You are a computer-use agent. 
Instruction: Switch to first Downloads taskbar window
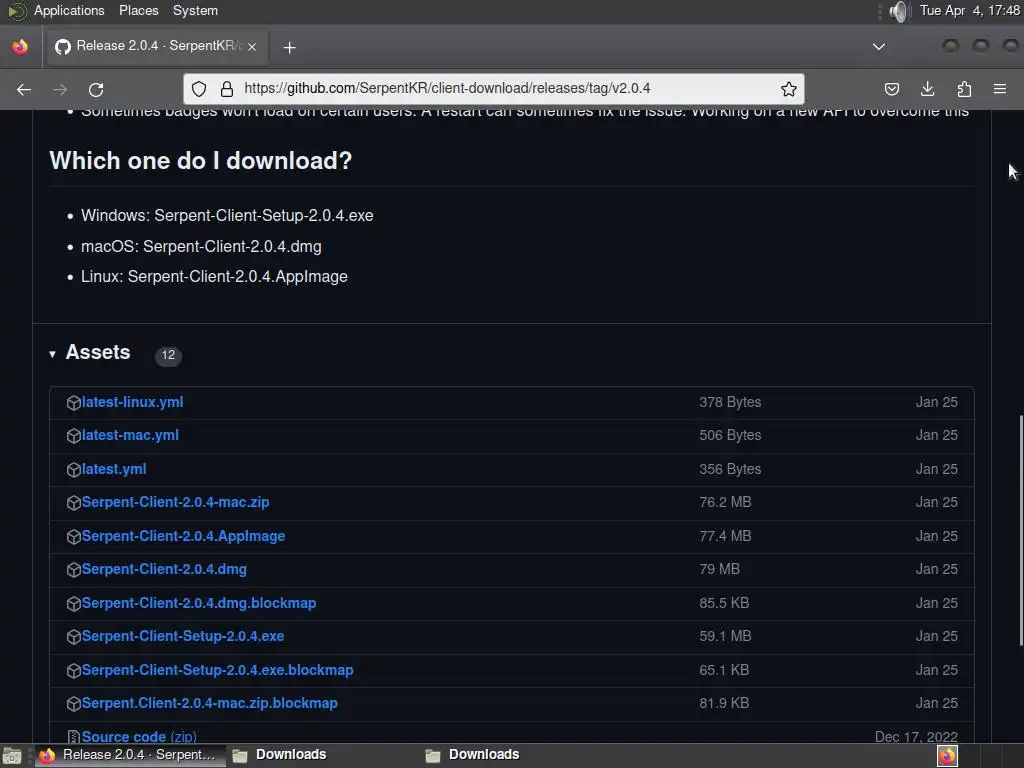[x=281, y=756]
